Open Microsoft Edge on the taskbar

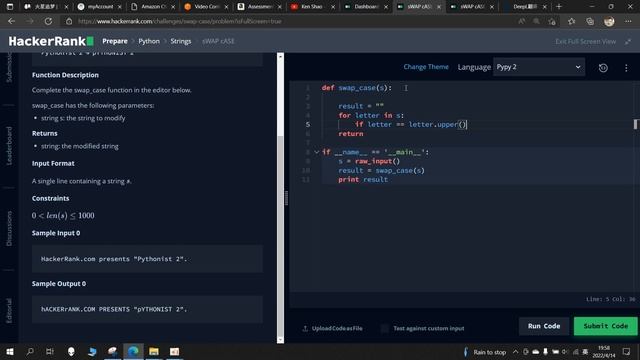[x=133, y=351]
